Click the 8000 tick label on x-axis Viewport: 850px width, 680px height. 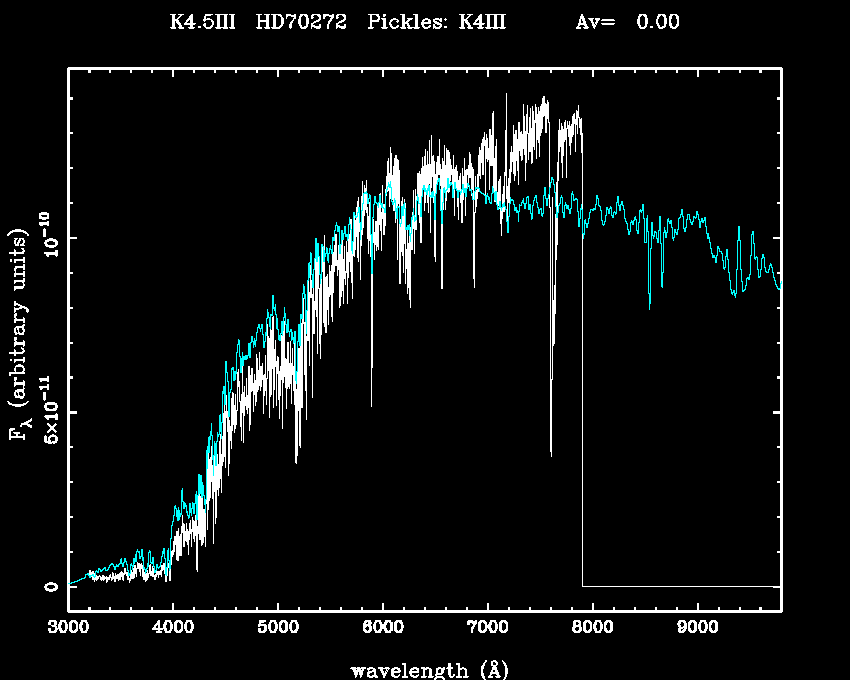click(x=592, y=628)
